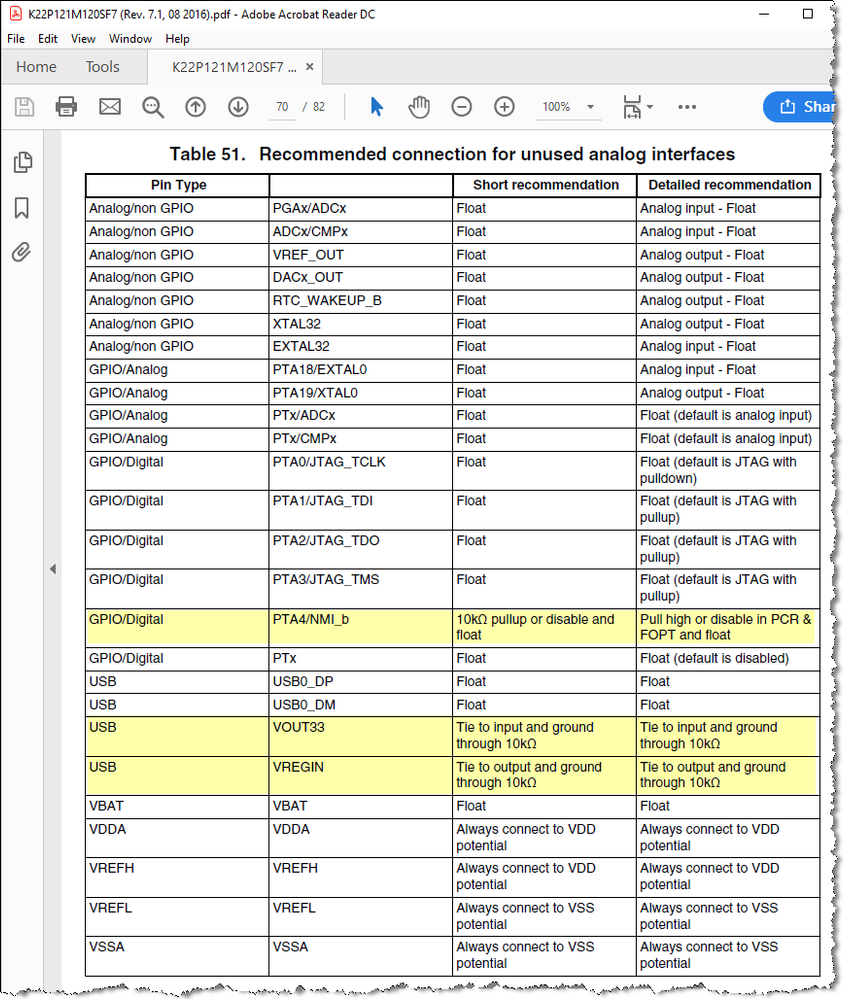Click the "10kΩ pullup or disable and float" cell
Viewport: 844px width, 999px height.
click(x=545, y=627)
